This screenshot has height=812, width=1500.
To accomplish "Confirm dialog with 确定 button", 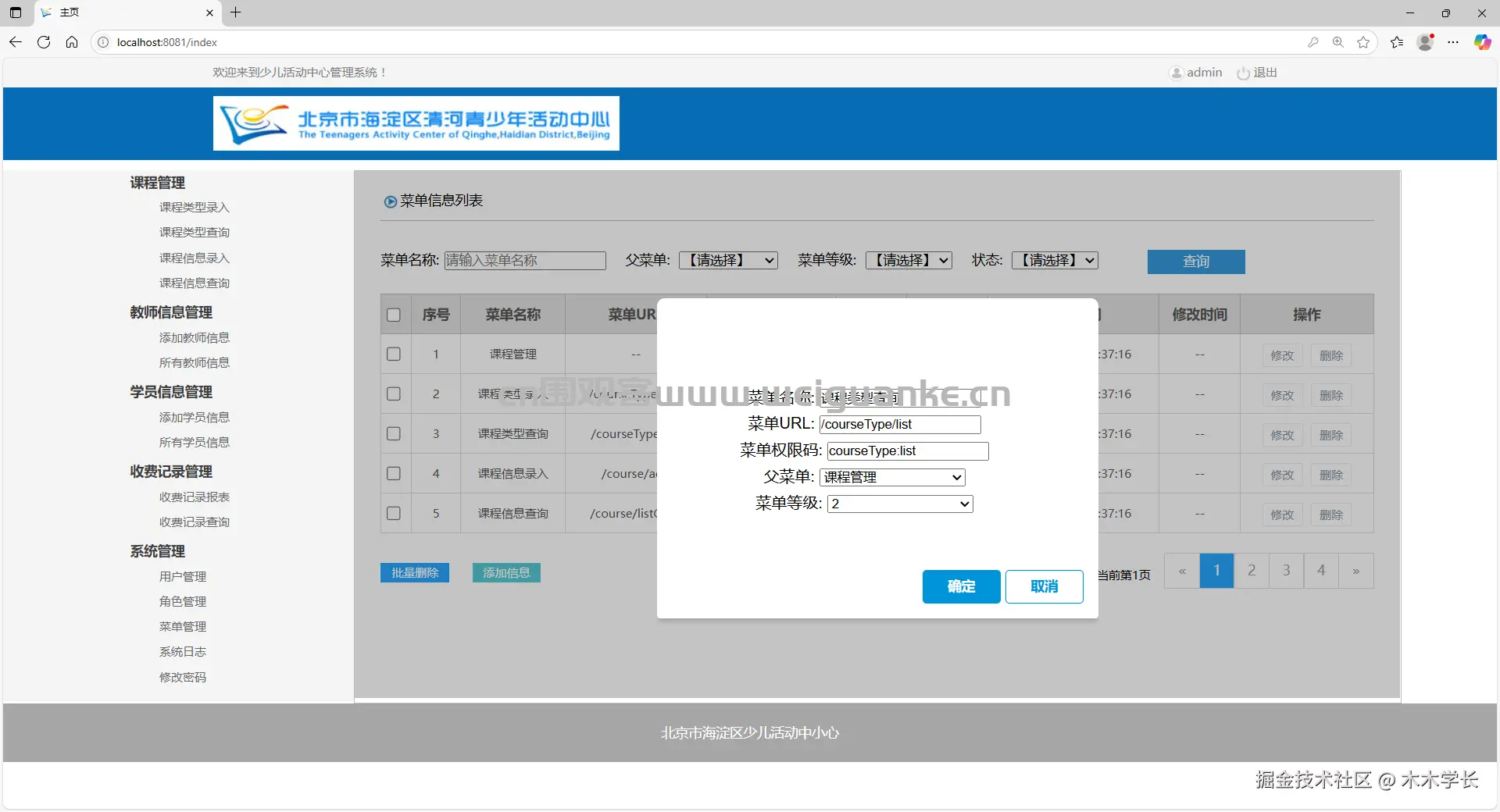I will (961, 586).
